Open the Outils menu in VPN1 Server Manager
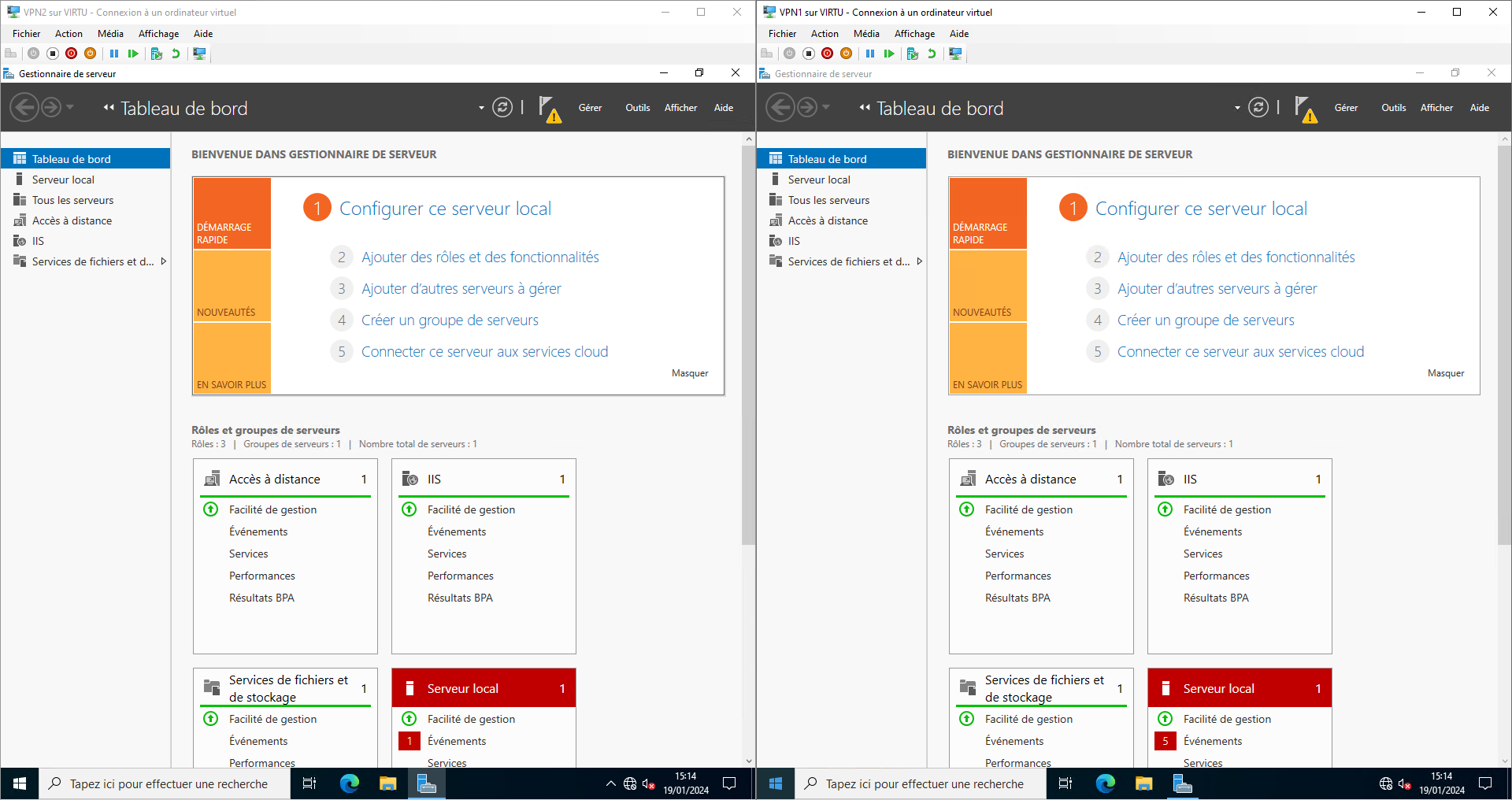This screenshot has width=1512, height=800. point(1393,108)
